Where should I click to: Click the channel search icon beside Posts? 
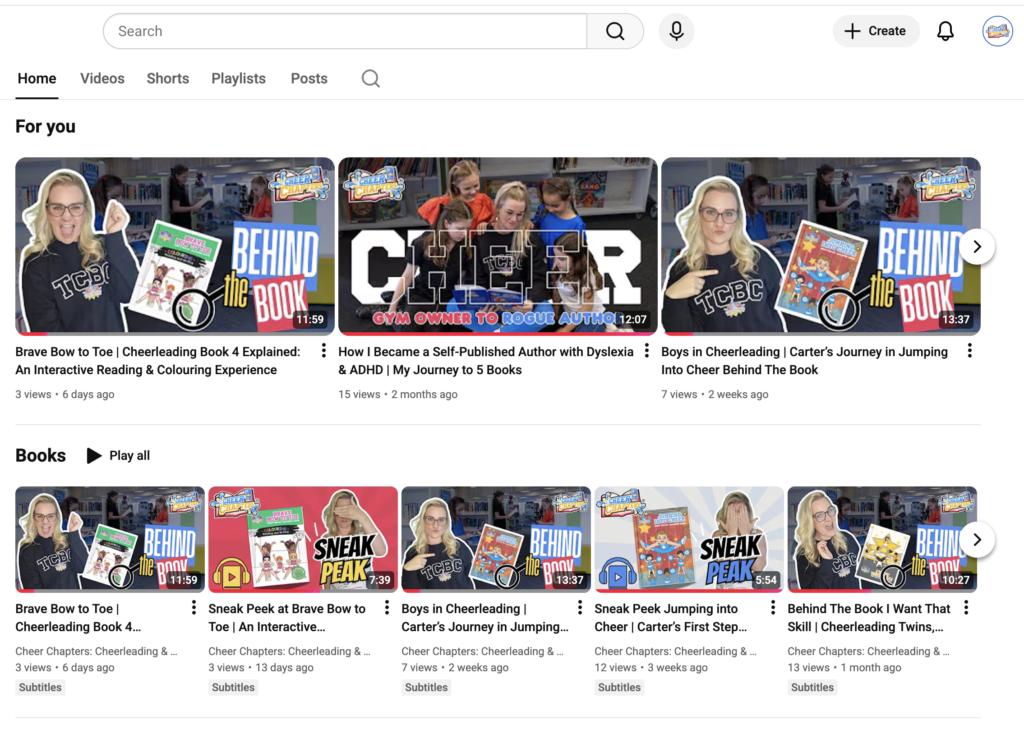[370, 79]
